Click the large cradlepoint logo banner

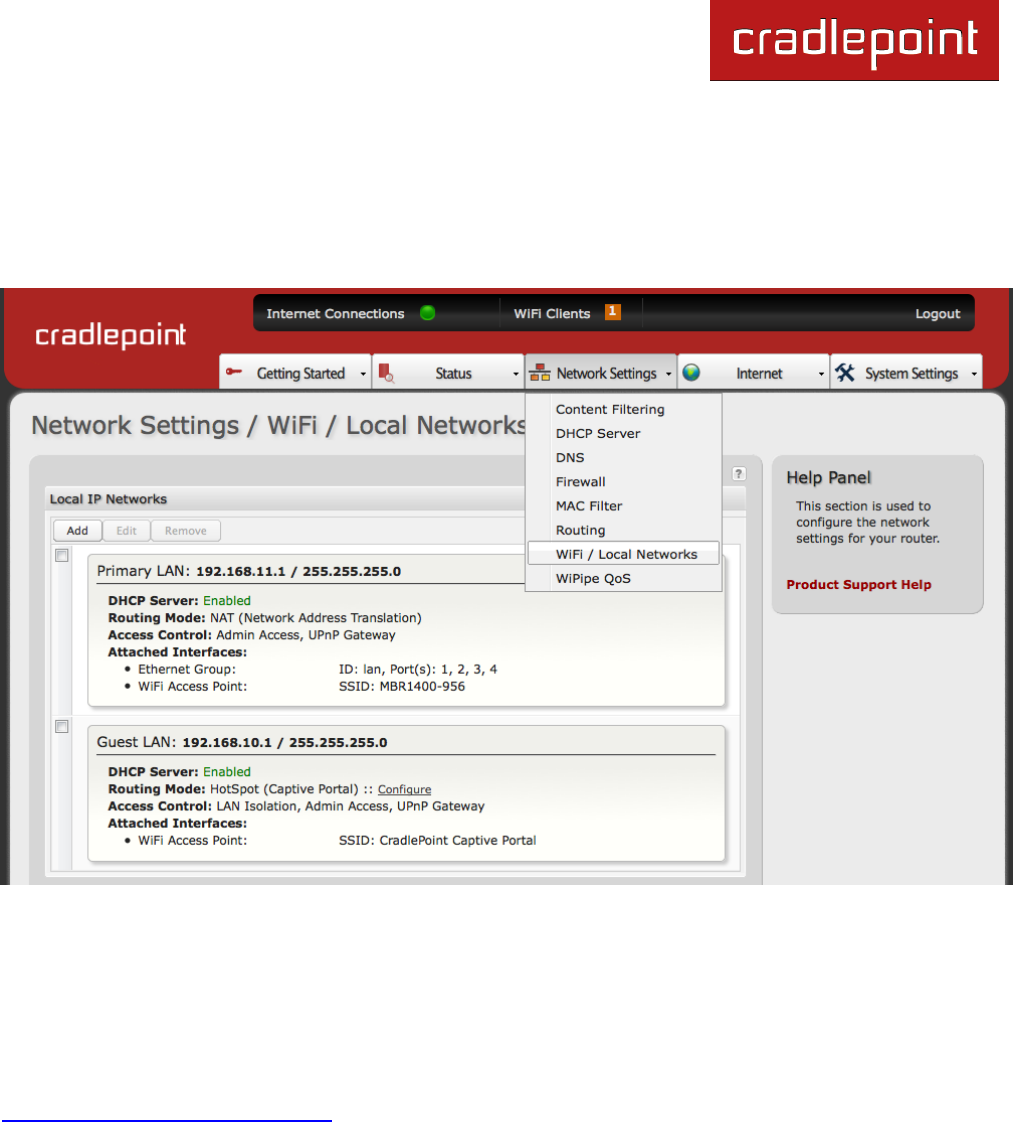click(854, 40)
